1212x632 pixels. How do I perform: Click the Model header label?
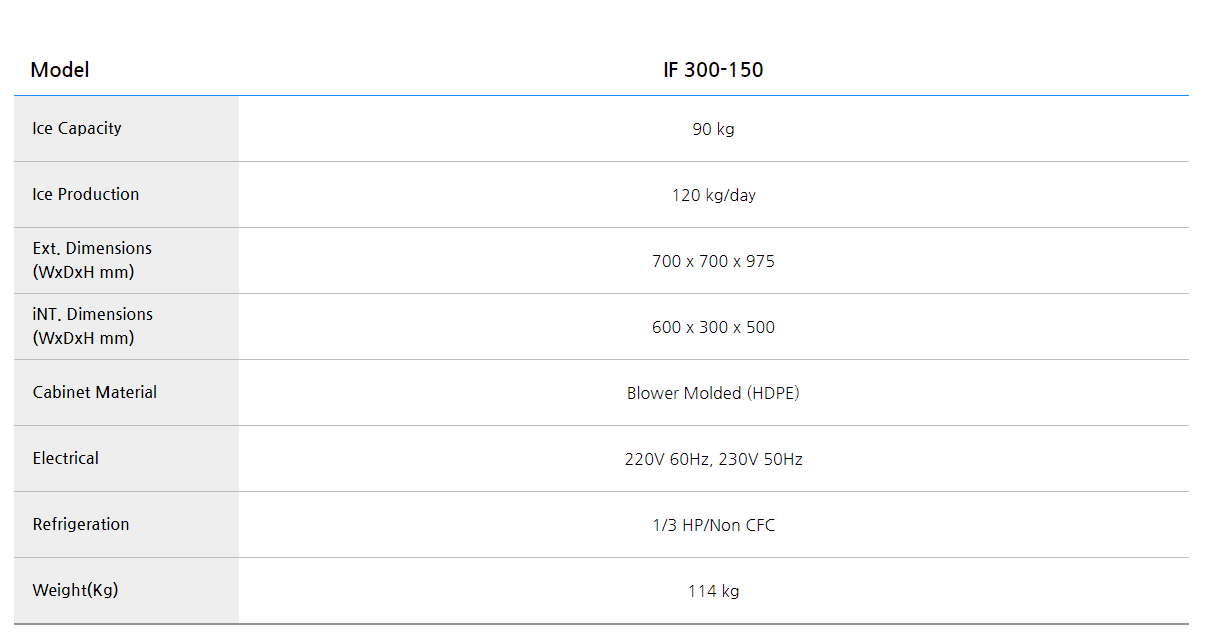pyautogui.click(x=60, y=70)
